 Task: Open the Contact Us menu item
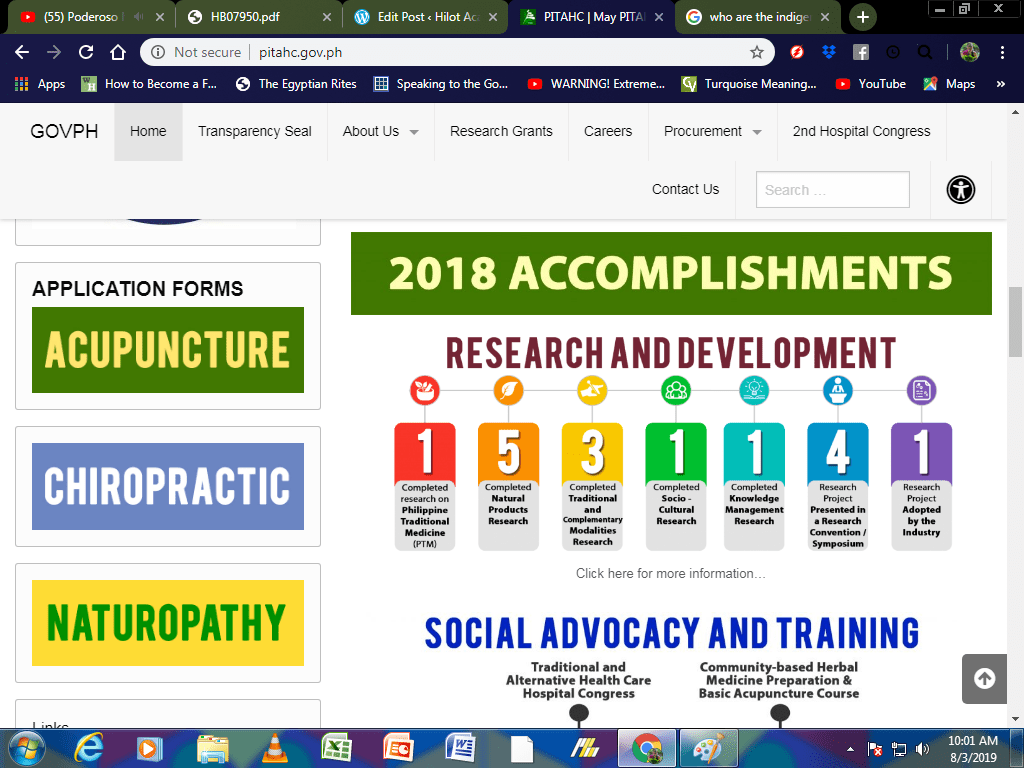click(685, 189)
